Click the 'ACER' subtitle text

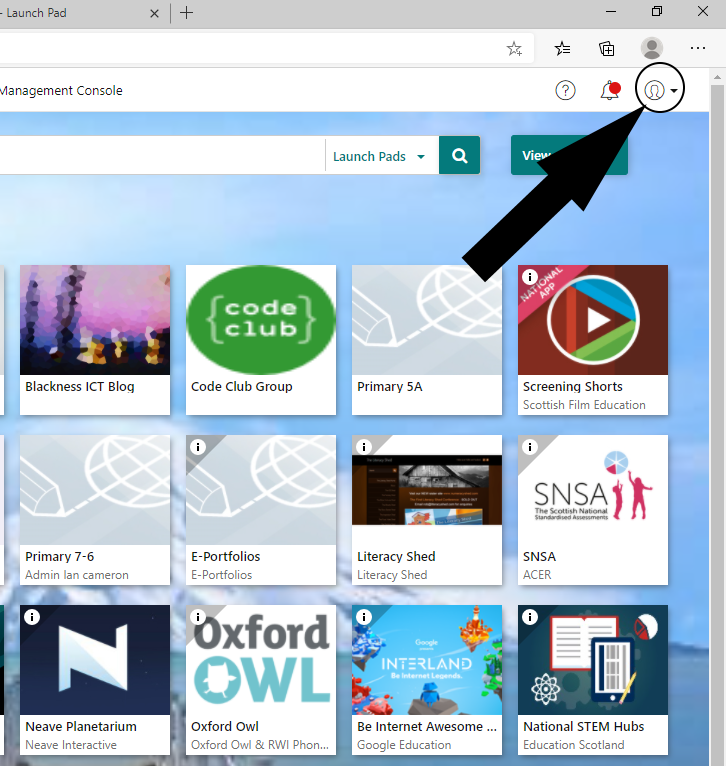point(537,575)
